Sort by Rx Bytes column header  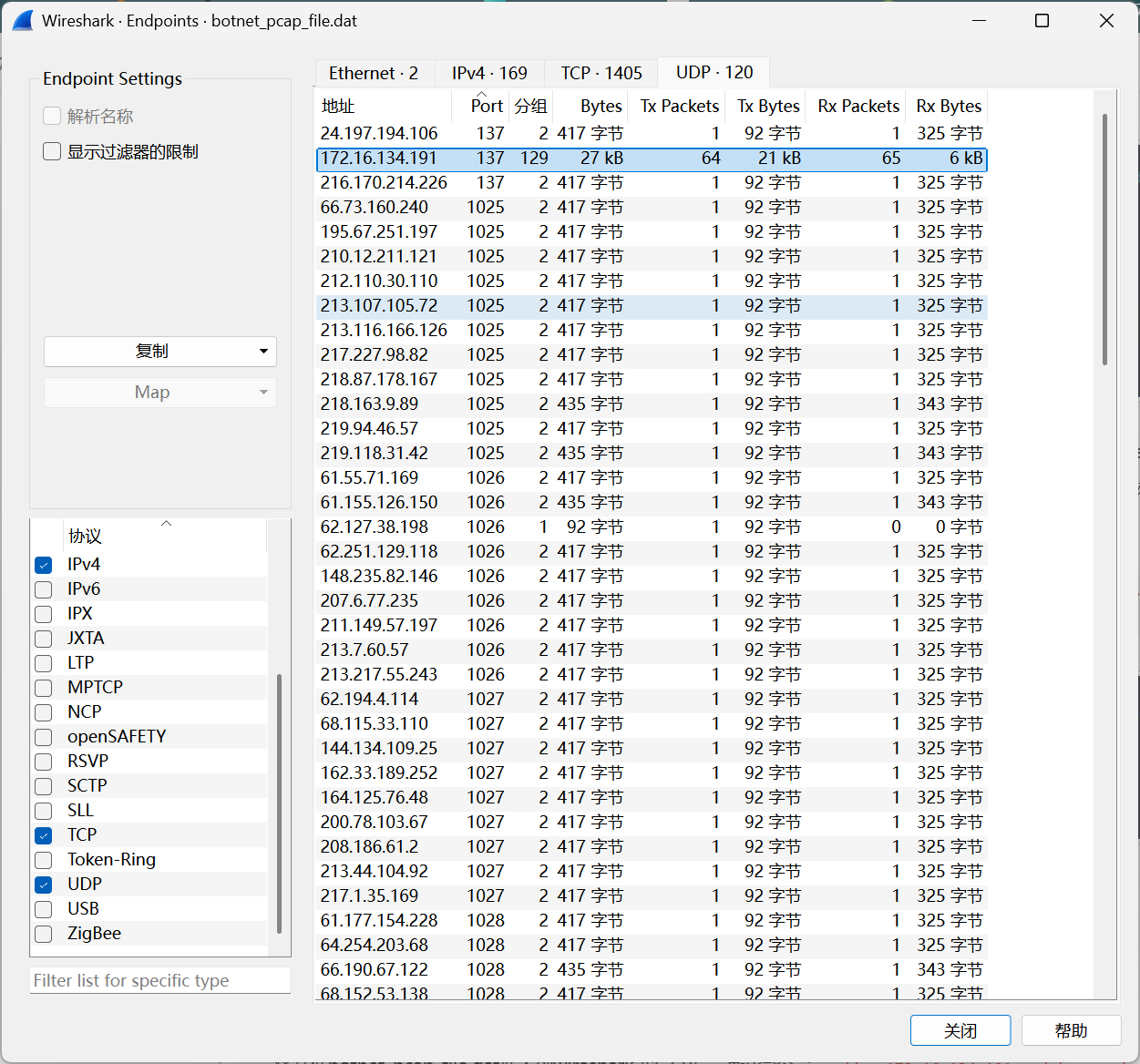pyautogui.click(x=949, y=106)
